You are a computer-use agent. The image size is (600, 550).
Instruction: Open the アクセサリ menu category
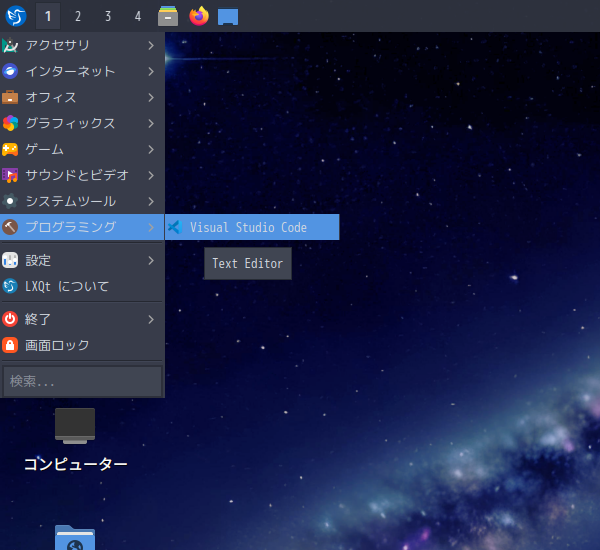point(82,45)
